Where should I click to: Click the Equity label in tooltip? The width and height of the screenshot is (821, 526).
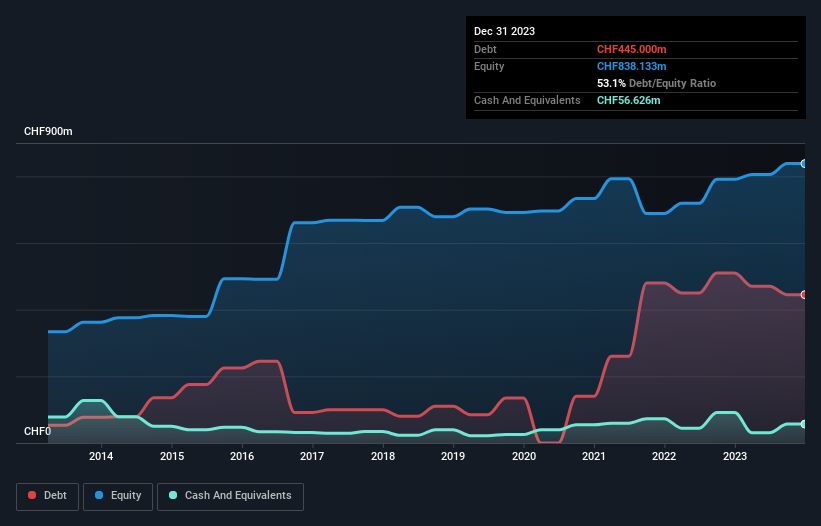[x=489, y=66]
